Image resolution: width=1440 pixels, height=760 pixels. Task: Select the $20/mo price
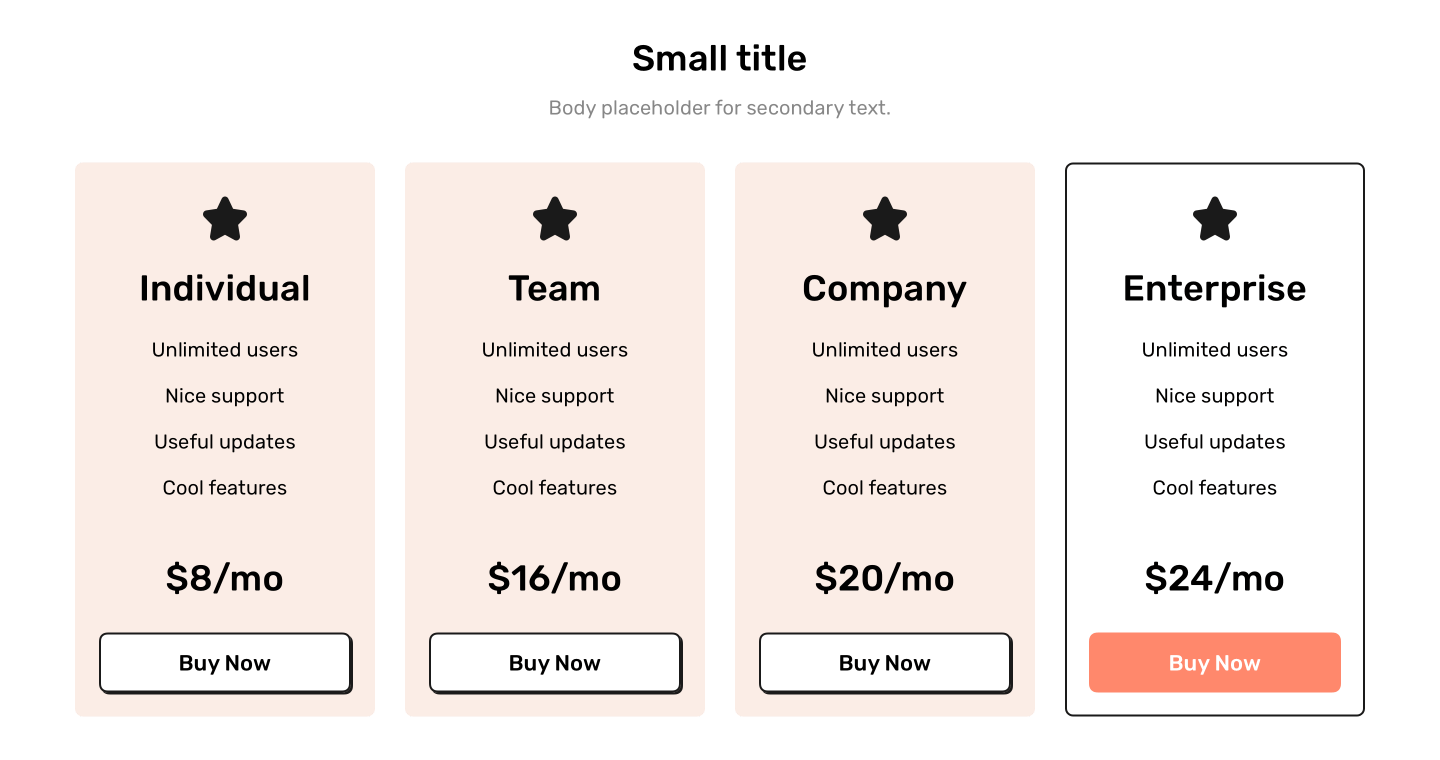(x=885, y=578)
